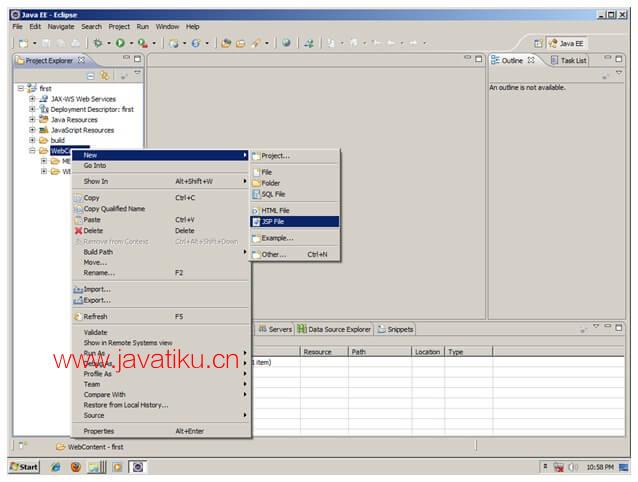
Task: Click the New wizard toolbar icon
Action: coord(24,43)
